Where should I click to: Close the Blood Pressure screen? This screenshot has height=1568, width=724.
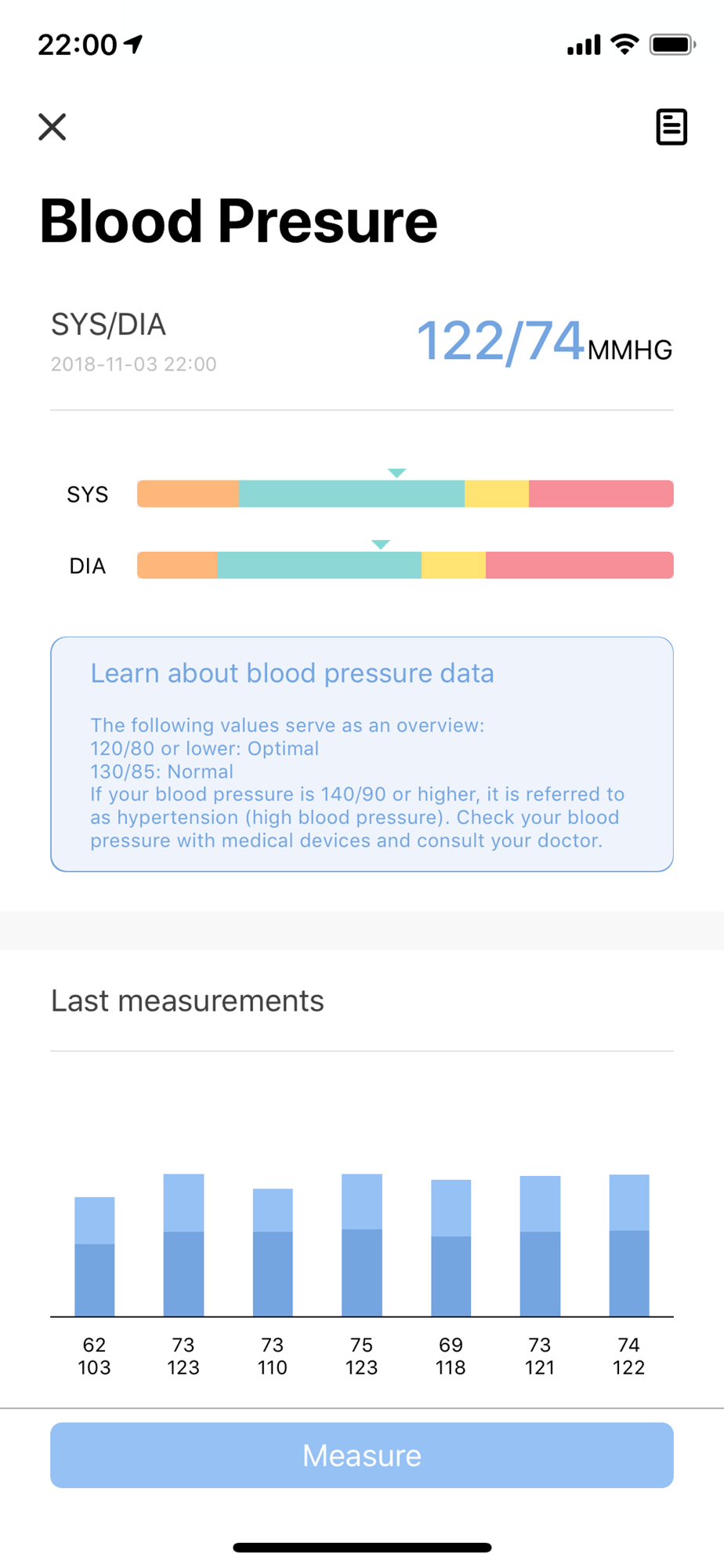[52, 126]
